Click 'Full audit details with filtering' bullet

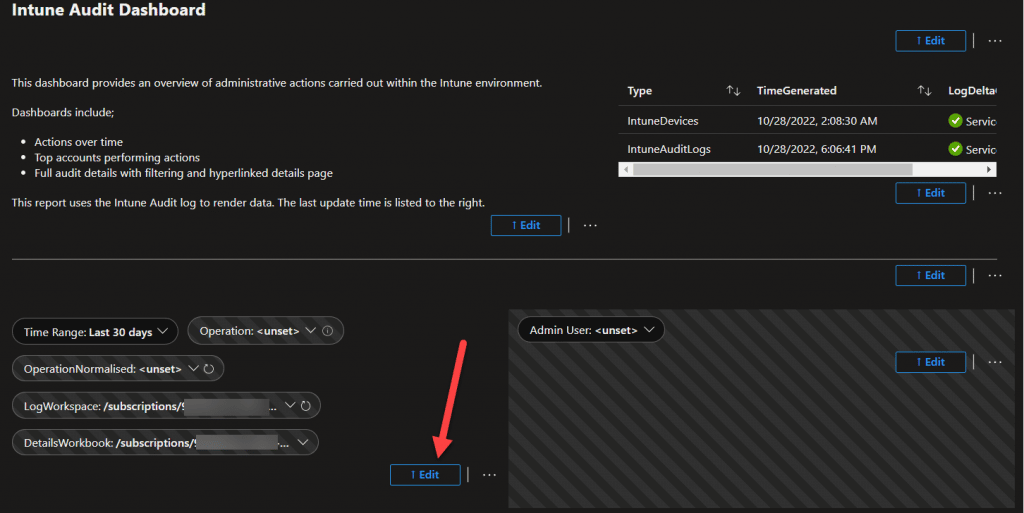184,173
